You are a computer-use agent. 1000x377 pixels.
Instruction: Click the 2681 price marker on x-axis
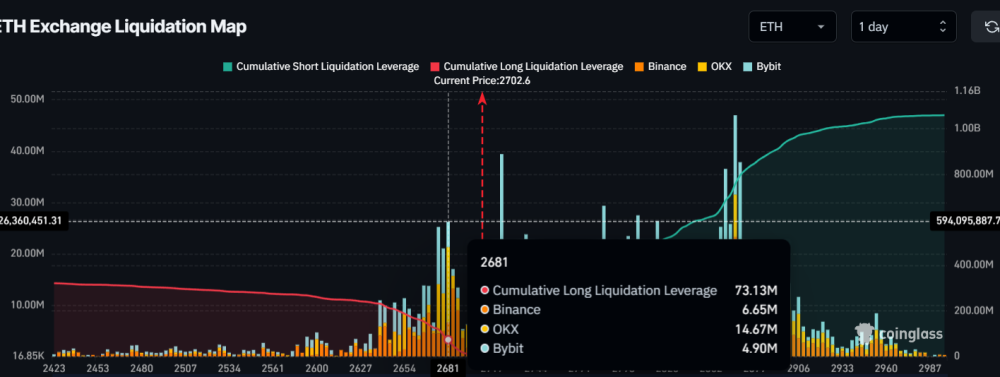pyautogui.click(x=448, y=369)
